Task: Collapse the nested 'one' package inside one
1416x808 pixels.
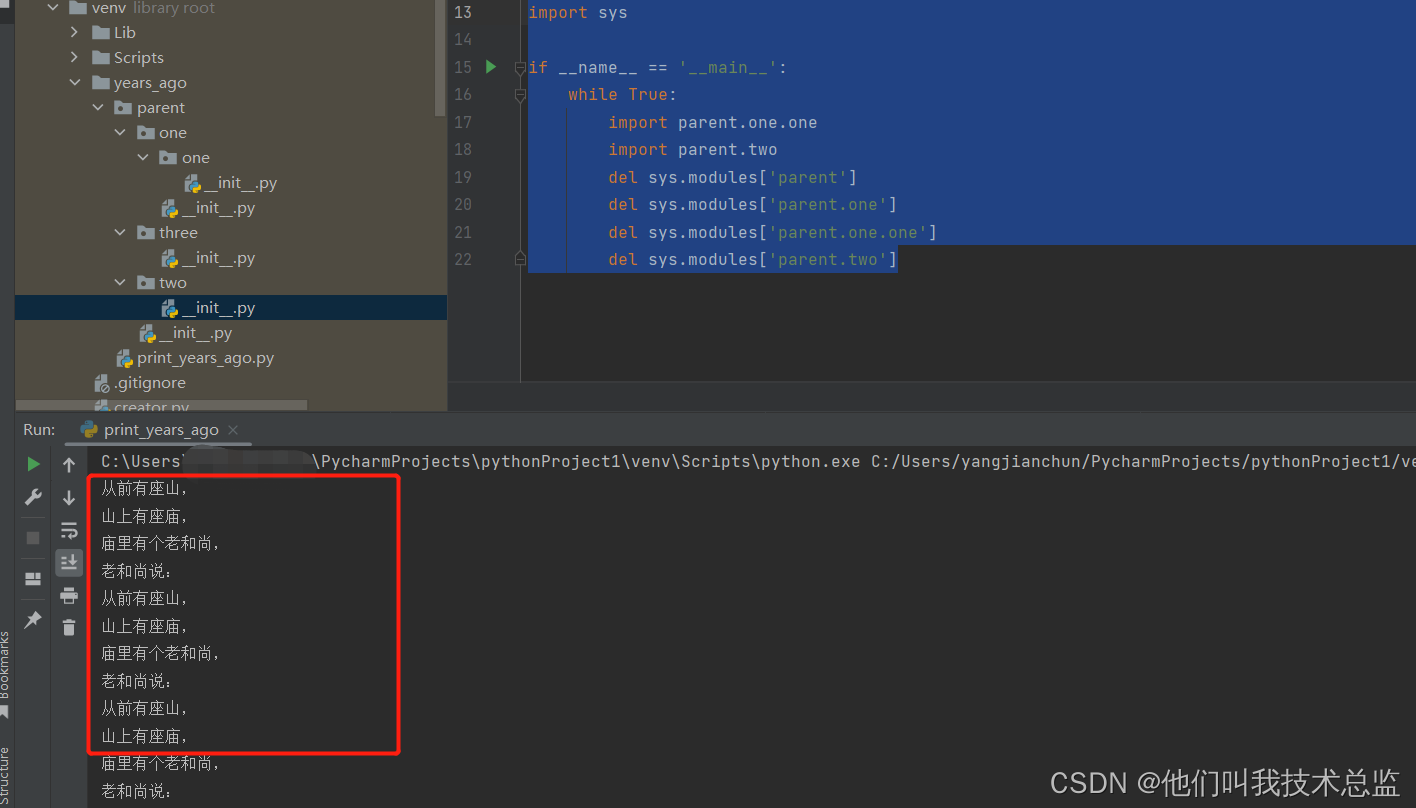Action: [143, 157]
